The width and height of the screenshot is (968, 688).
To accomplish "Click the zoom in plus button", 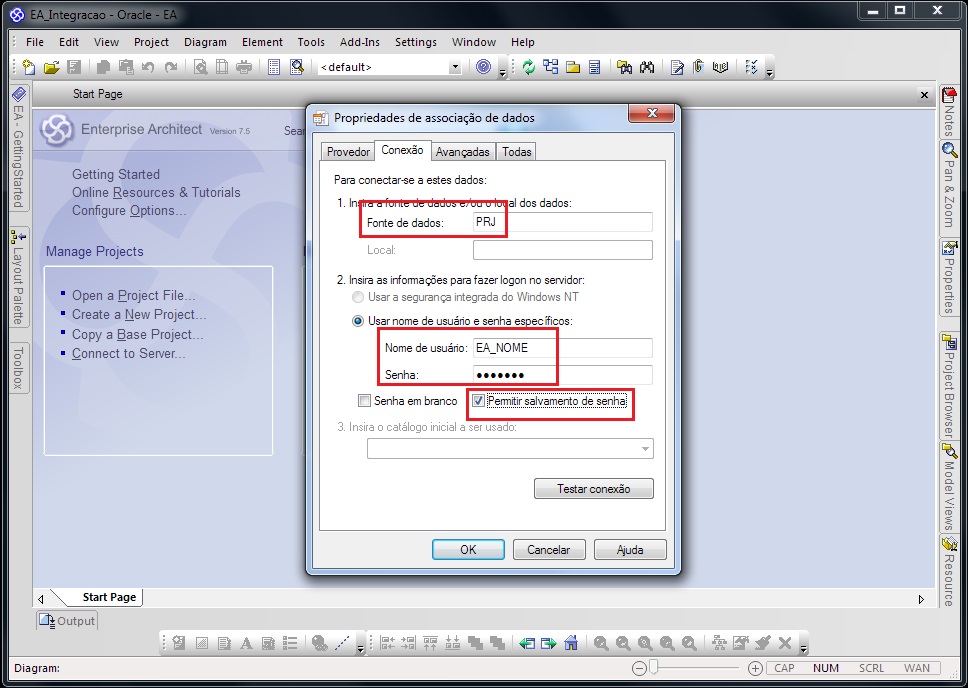I will (x=754, y=668).
